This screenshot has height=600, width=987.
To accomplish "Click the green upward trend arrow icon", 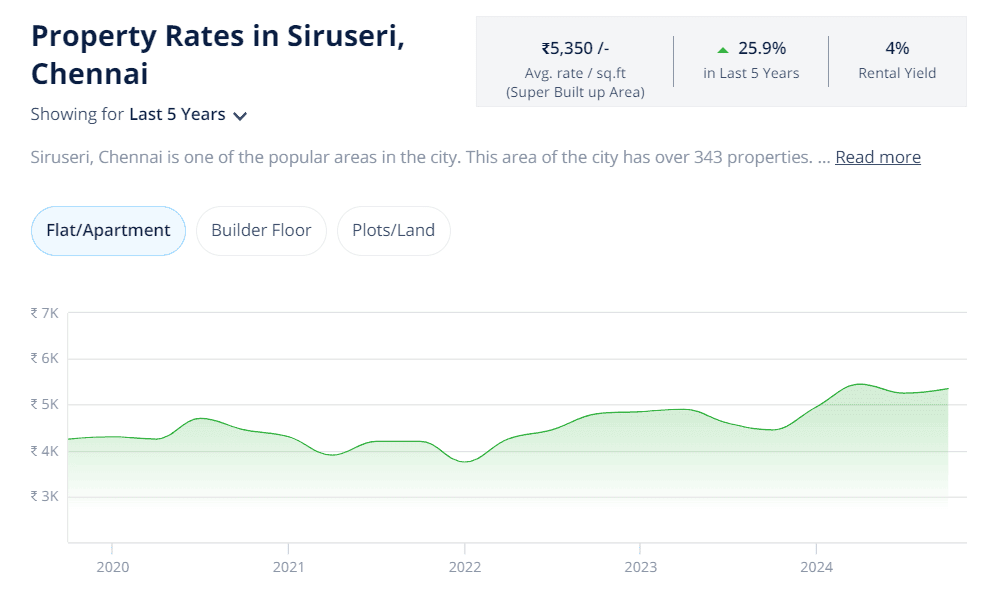I will pos(723,50).
